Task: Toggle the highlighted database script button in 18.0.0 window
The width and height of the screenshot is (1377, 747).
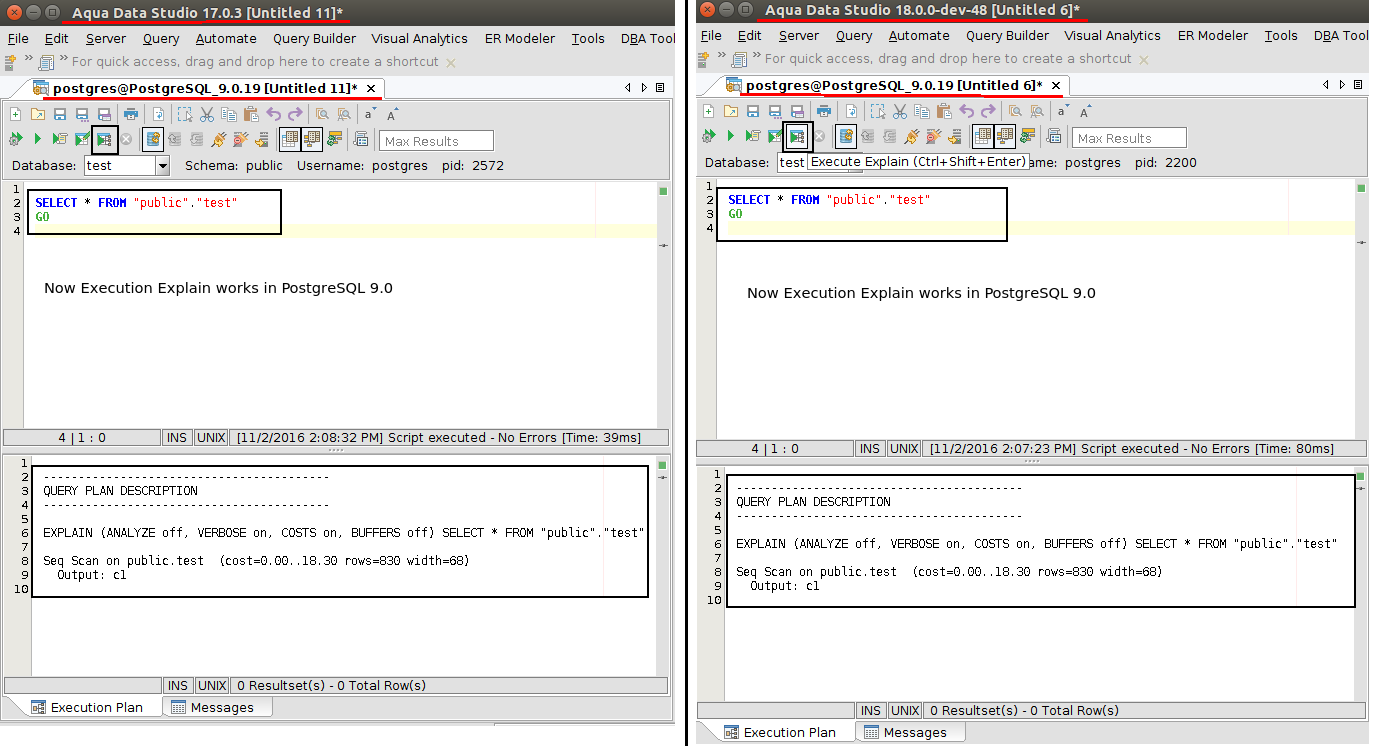Action: click(846, 136)
